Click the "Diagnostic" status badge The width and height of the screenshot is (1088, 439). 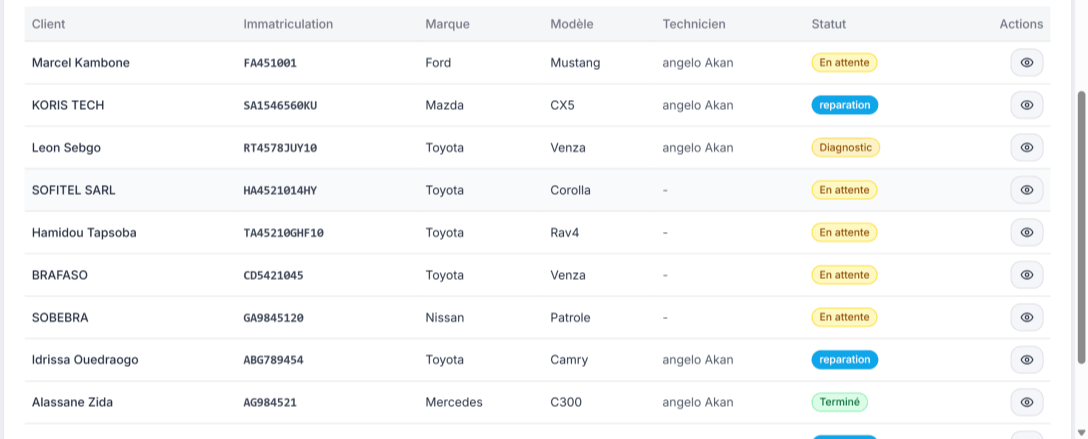tap(845, 148)
